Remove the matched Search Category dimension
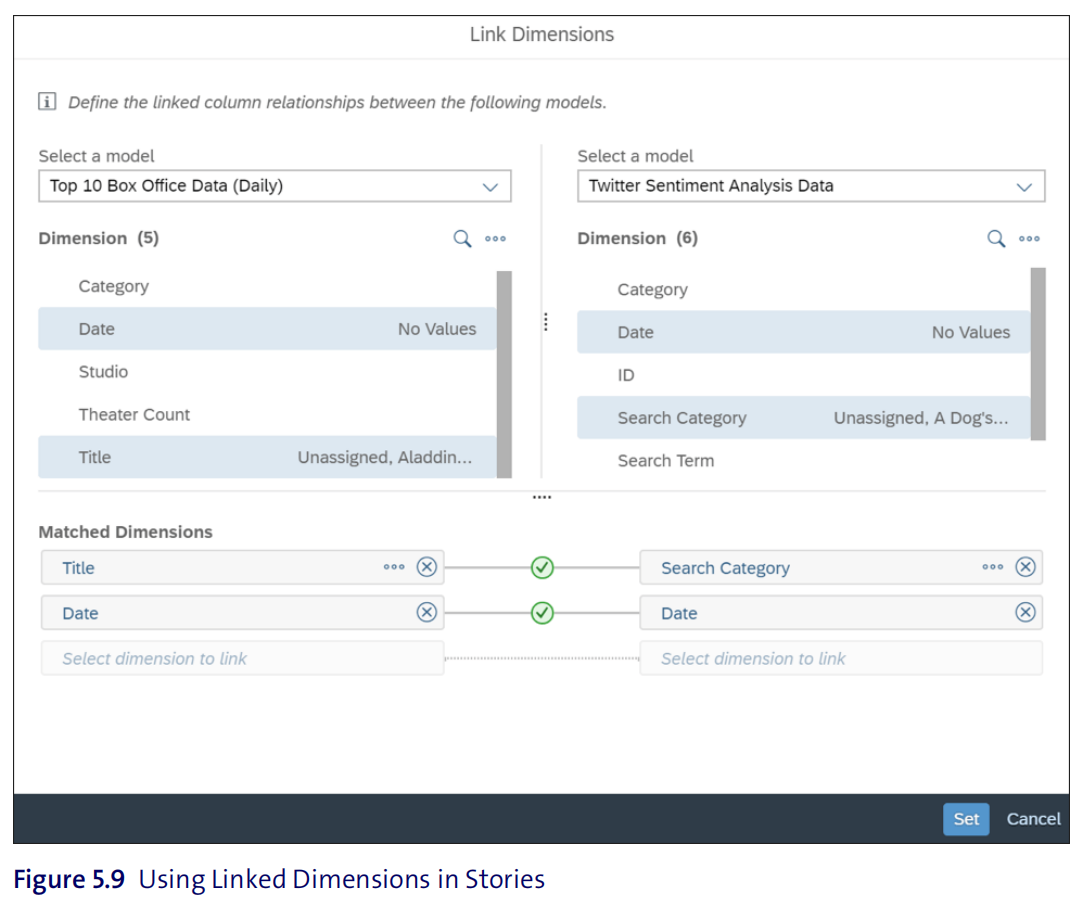Viewport: 1085px width, 907px height. (x=1025, y=567)
